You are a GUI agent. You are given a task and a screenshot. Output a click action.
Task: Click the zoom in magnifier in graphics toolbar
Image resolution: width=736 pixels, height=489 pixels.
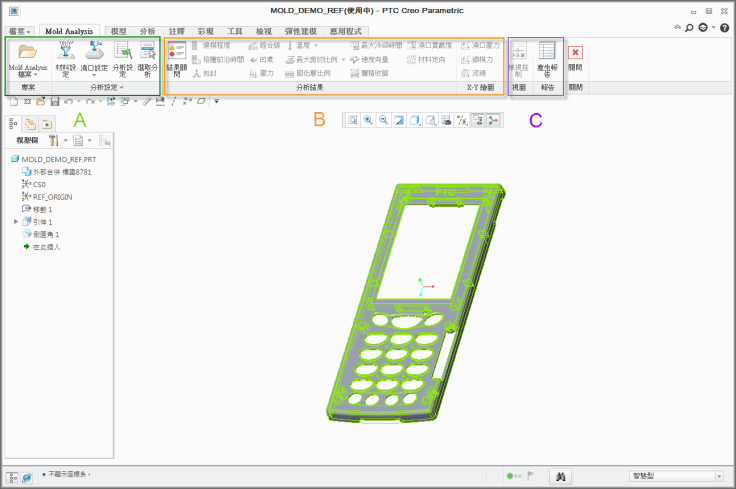368,120
